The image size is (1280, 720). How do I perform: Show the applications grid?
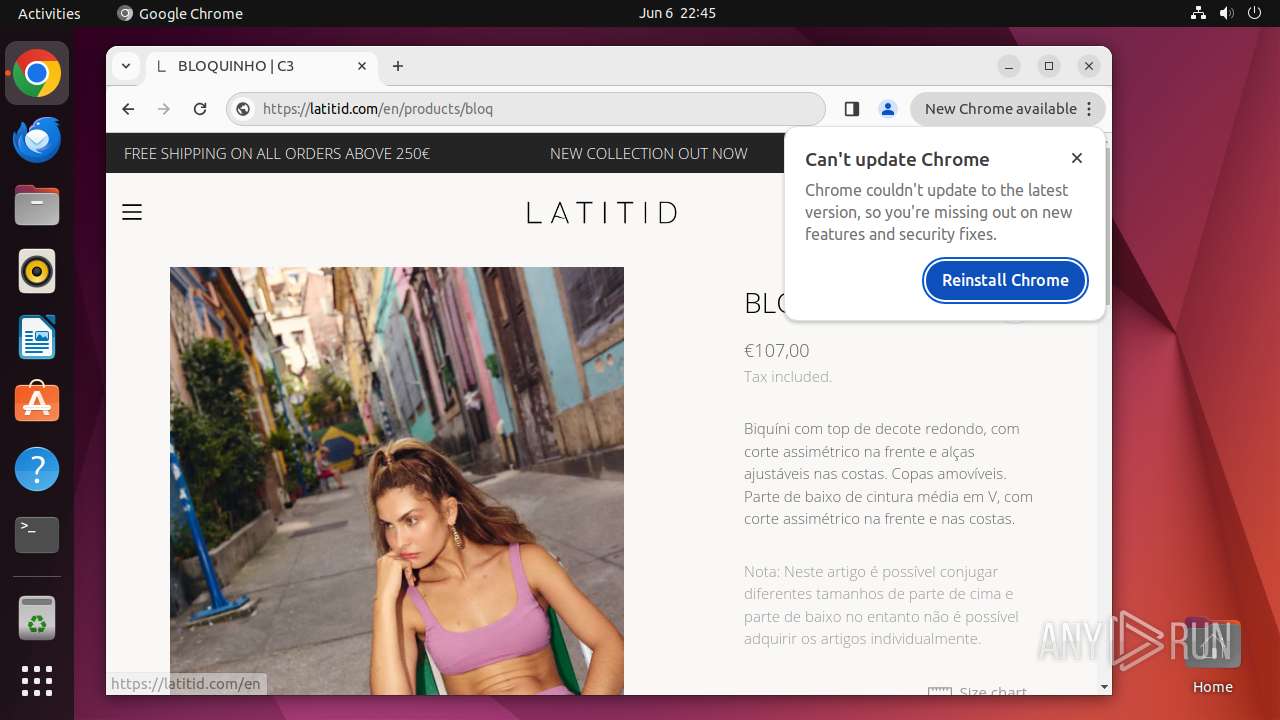(37, 681)
